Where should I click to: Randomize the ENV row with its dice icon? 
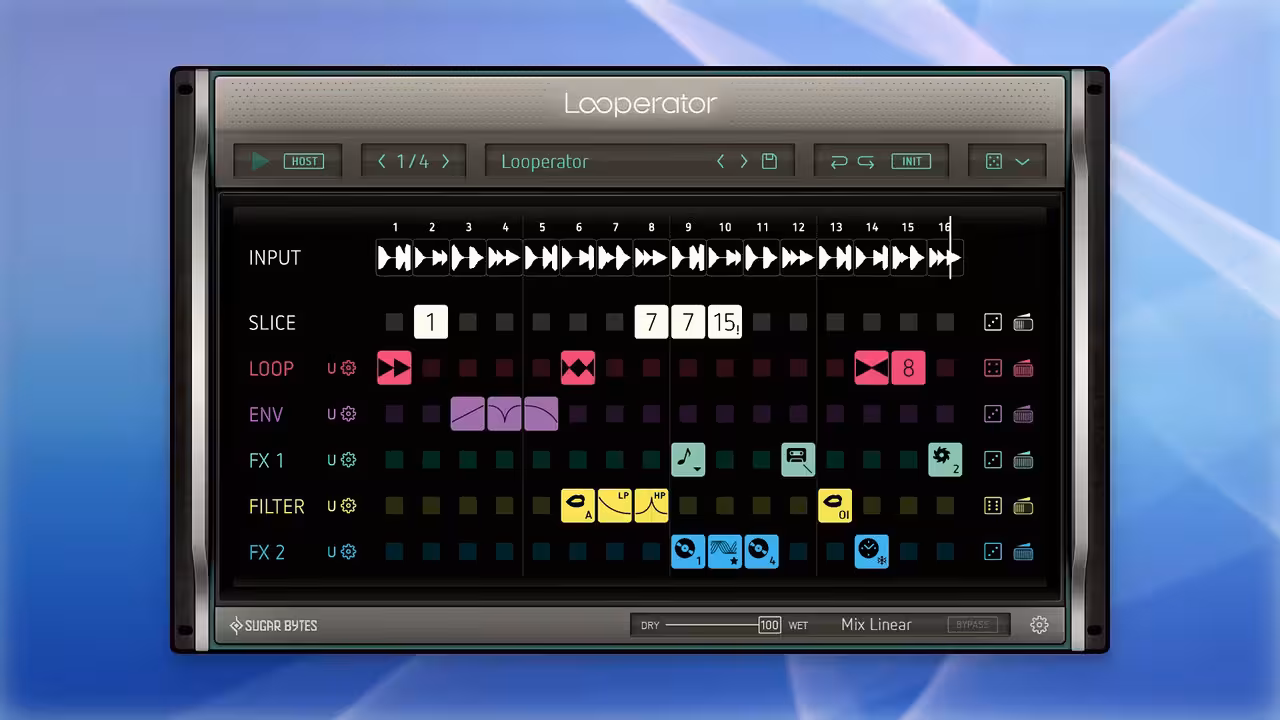[993, 414]
